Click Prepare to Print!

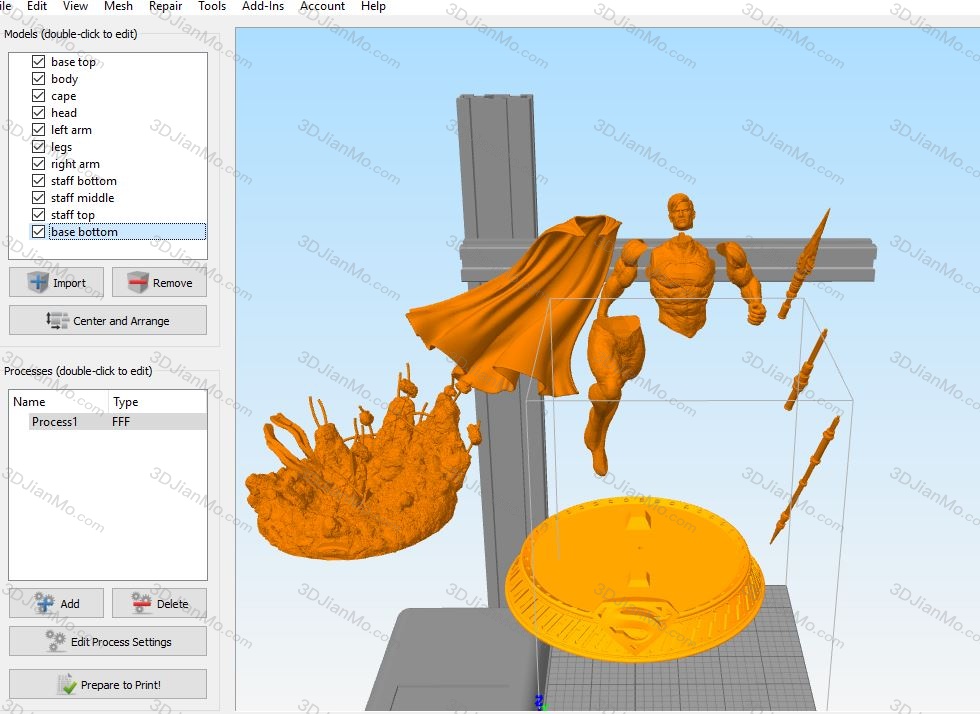(108, 685)
